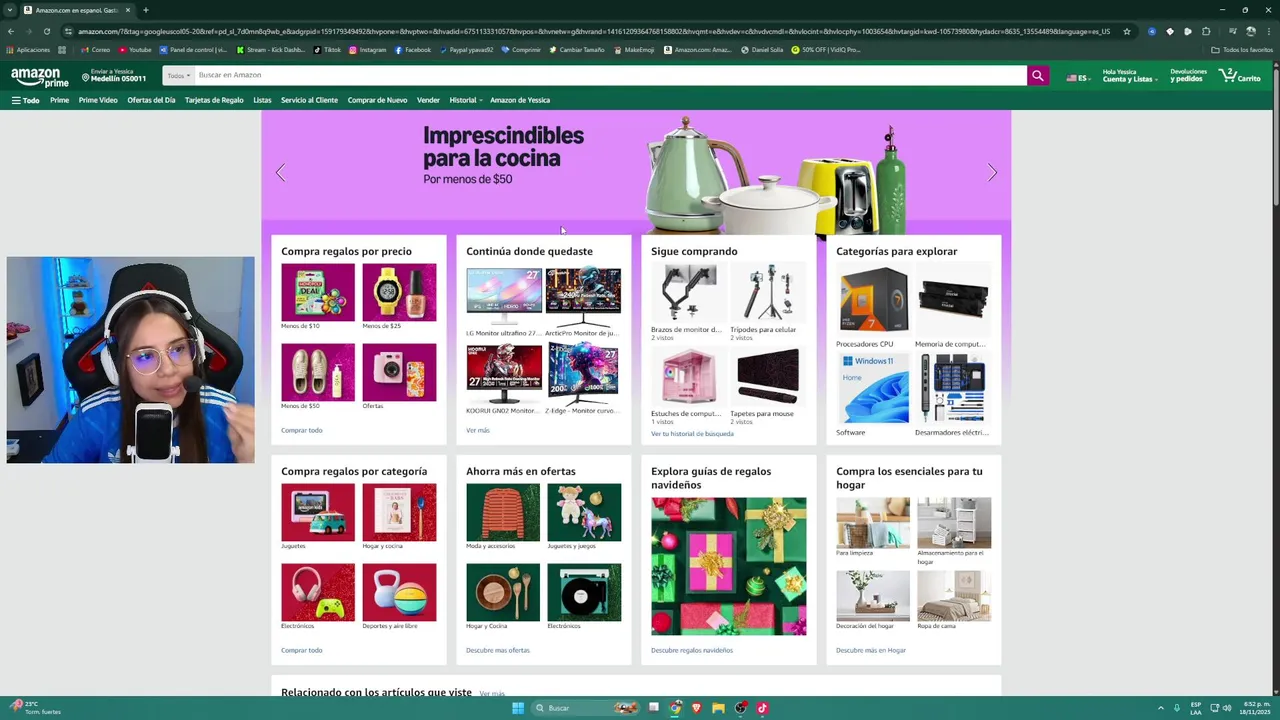The width and height of the screenshot is (1280, 720).
Task: Open TikTok app from the taskbar
Action: click(x=762, y=708)
